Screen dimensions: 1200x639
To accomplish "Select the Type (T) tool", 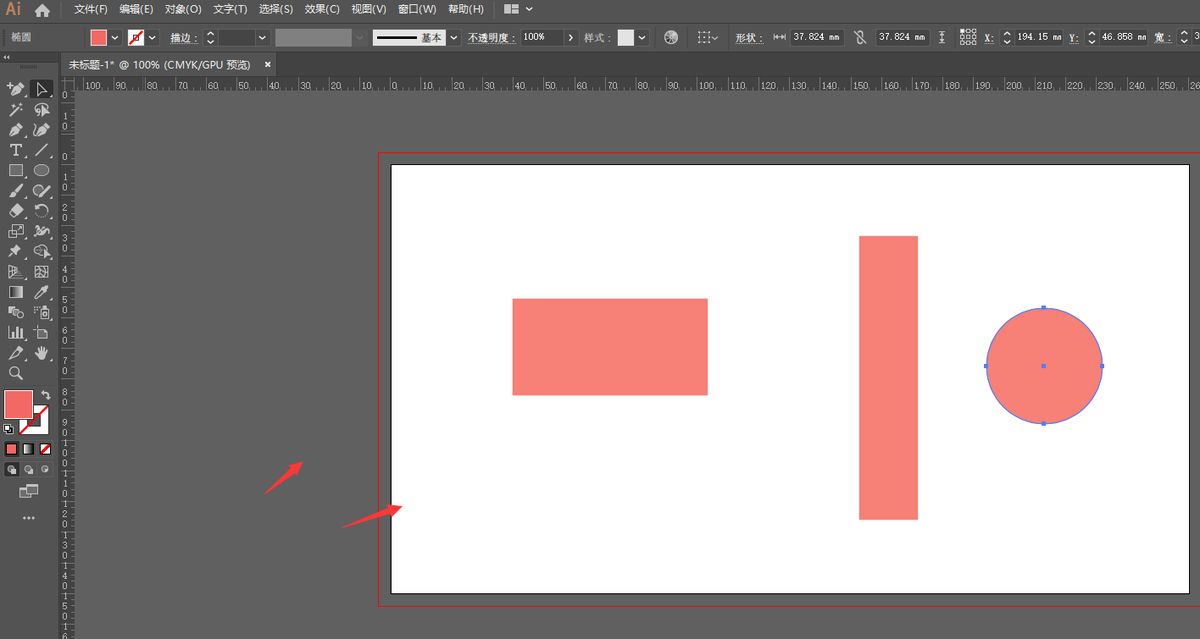I will coord(16,150).
